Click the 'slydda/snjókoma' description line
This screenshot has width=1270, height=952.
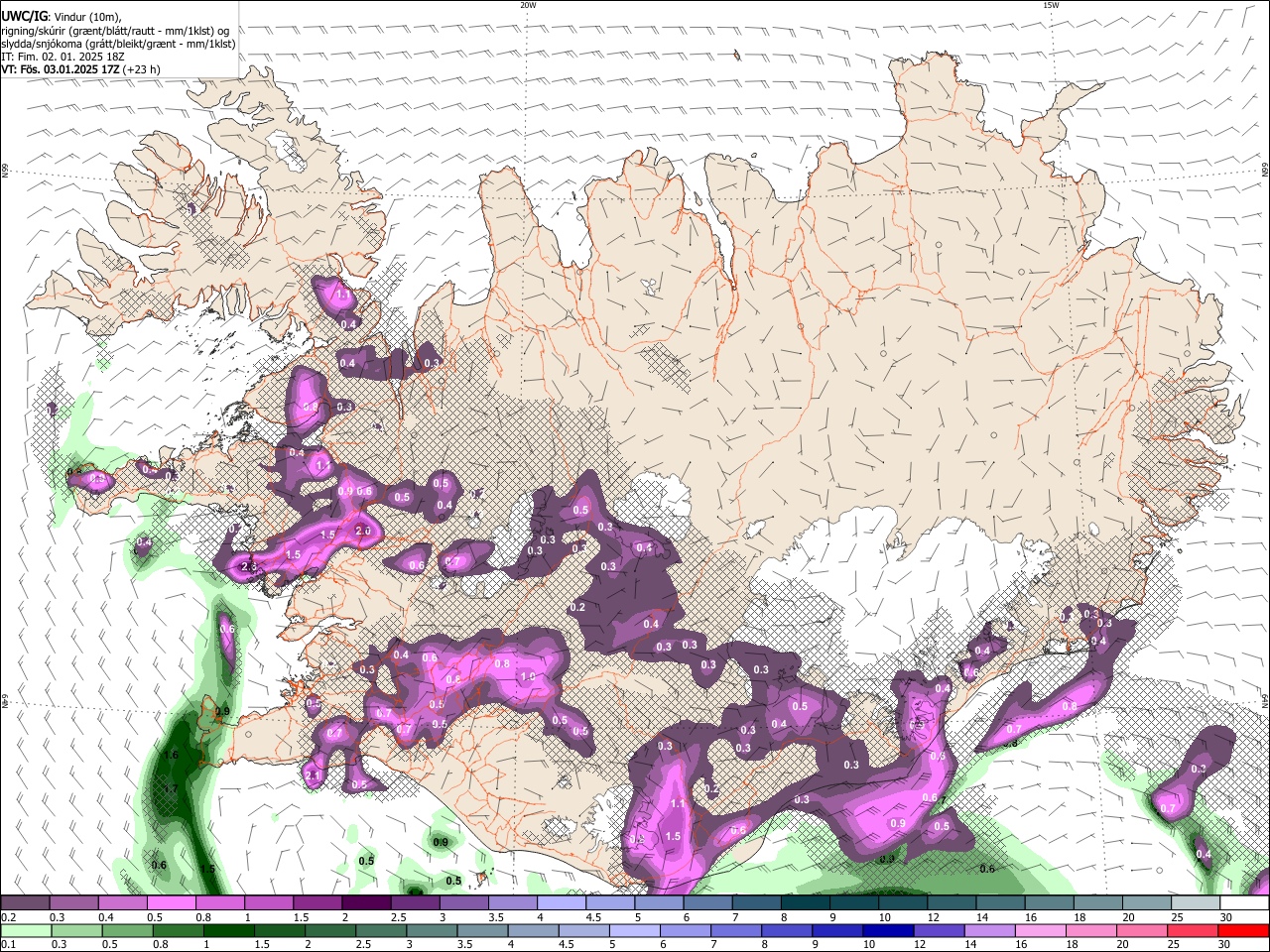[118, 44]
